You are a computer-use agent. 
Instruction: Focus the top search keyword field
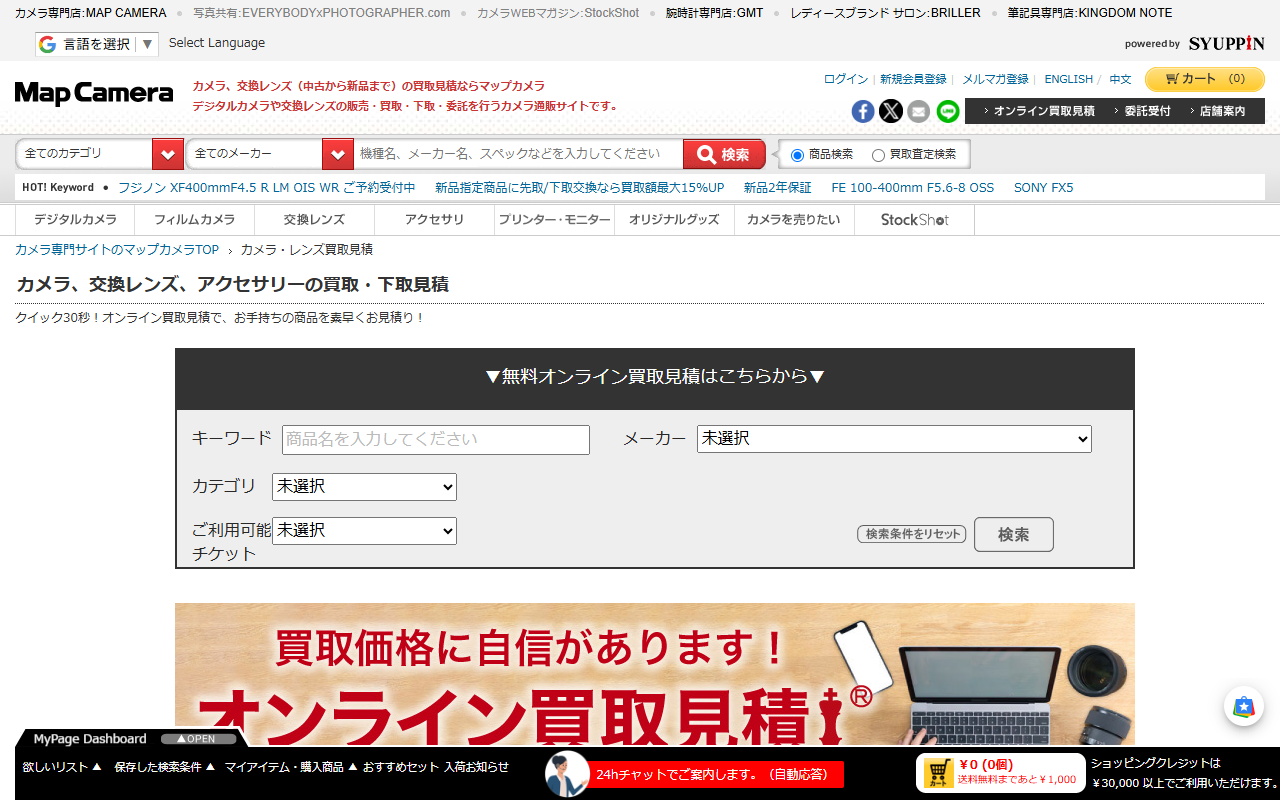519,154
